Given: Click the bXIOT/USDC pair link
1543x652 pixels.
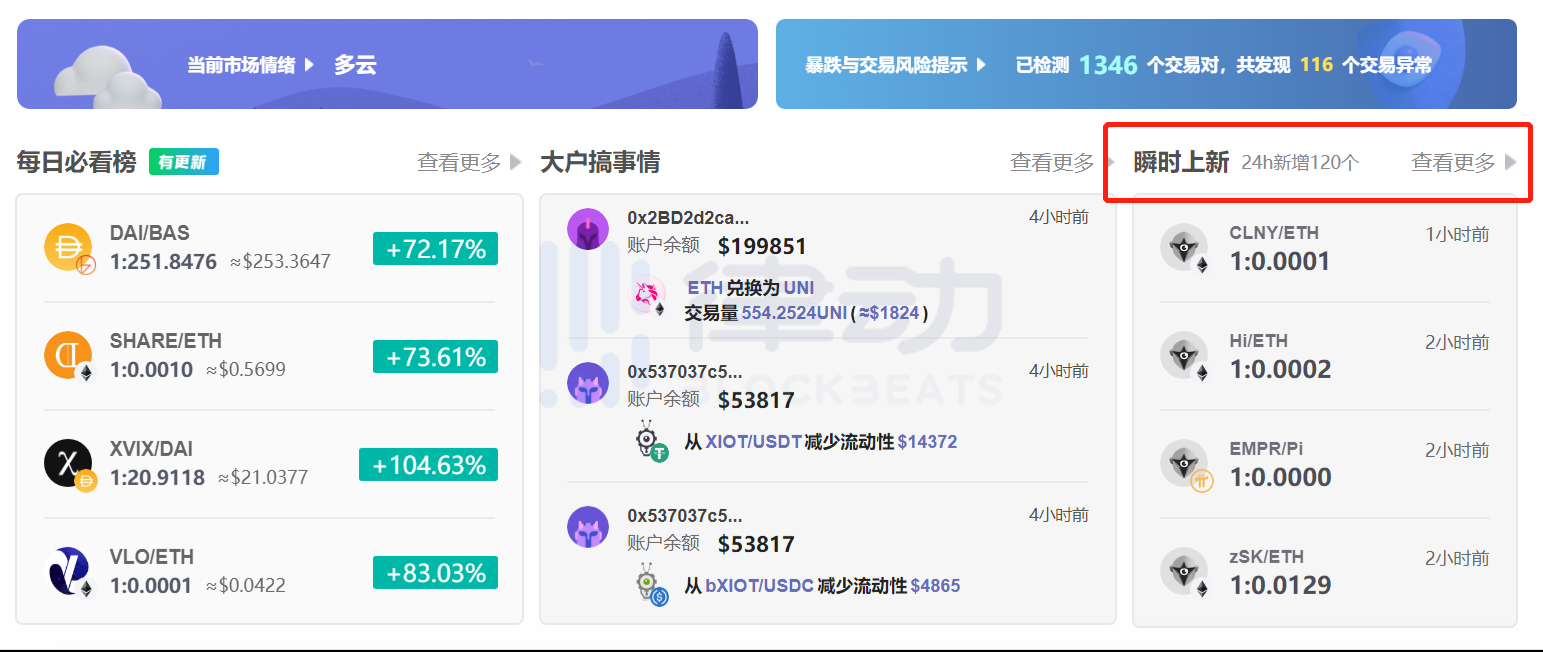Looking at the screenshot, I should click(759, 586).
